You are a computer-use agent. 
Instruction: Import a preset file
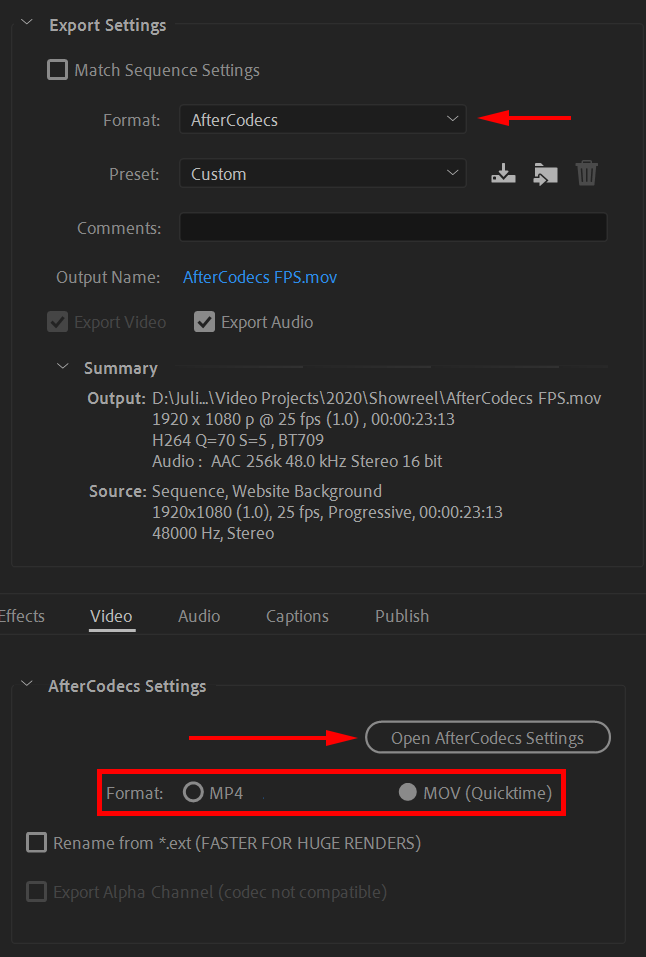[545, 172]
